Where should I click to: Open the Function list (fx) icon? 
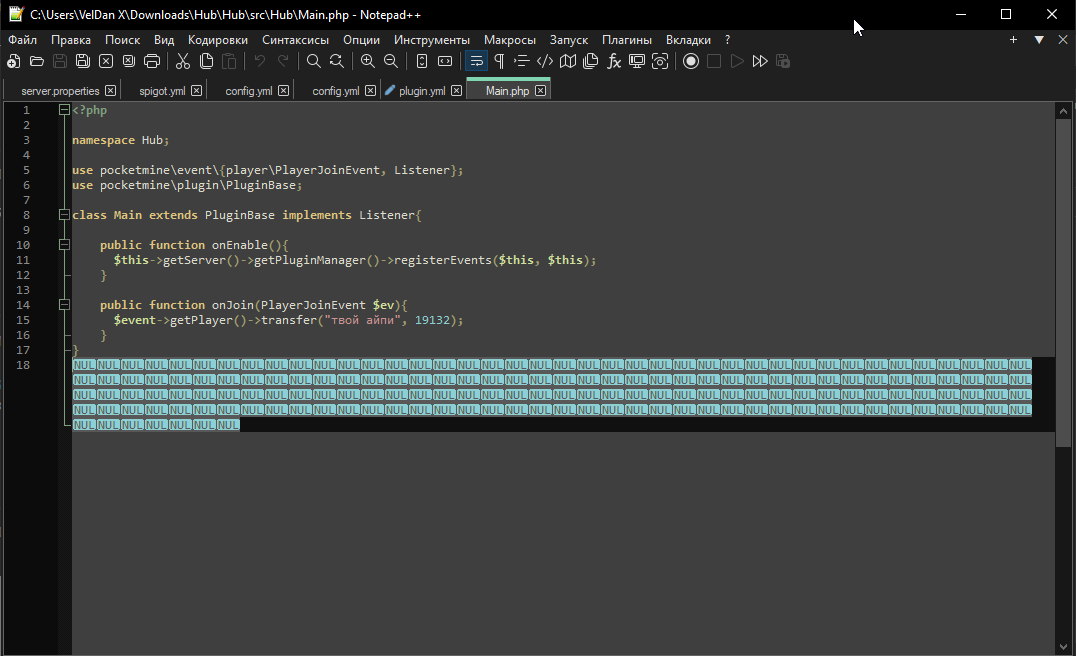pyautogui.click(x=613, y=61)
